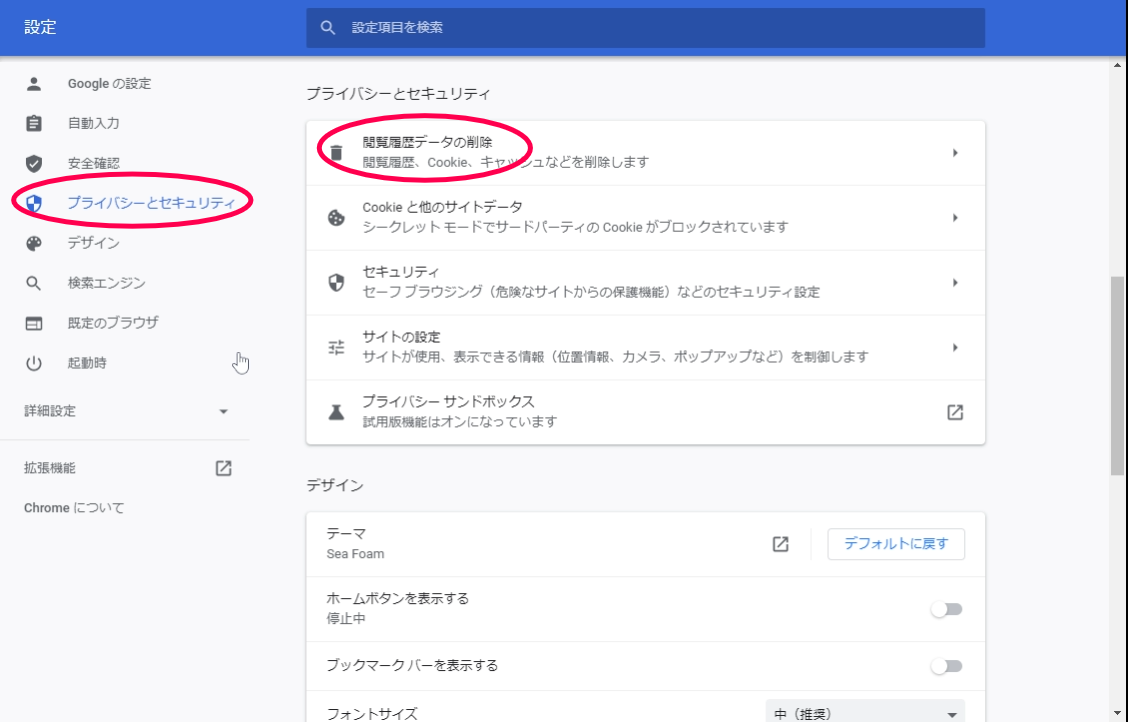This screenshot has height=722, width=1128.
Task: Select 自動入力 in the sidebar
Action: point(93,123)
